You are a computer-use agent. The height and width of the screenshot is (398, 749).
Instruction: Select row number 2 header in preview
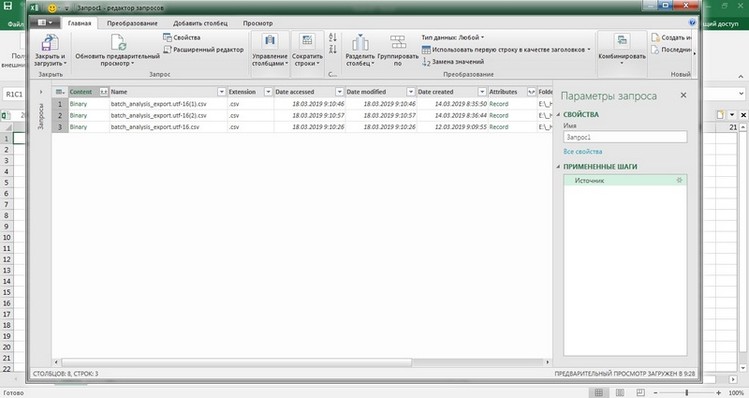tap(60, 115)
